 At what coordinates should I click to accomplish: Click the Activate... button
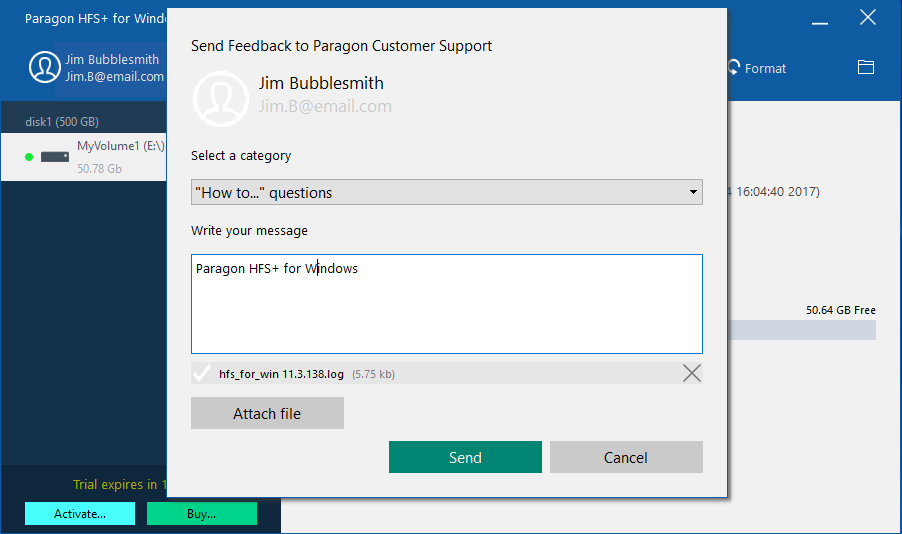point(80,513)
